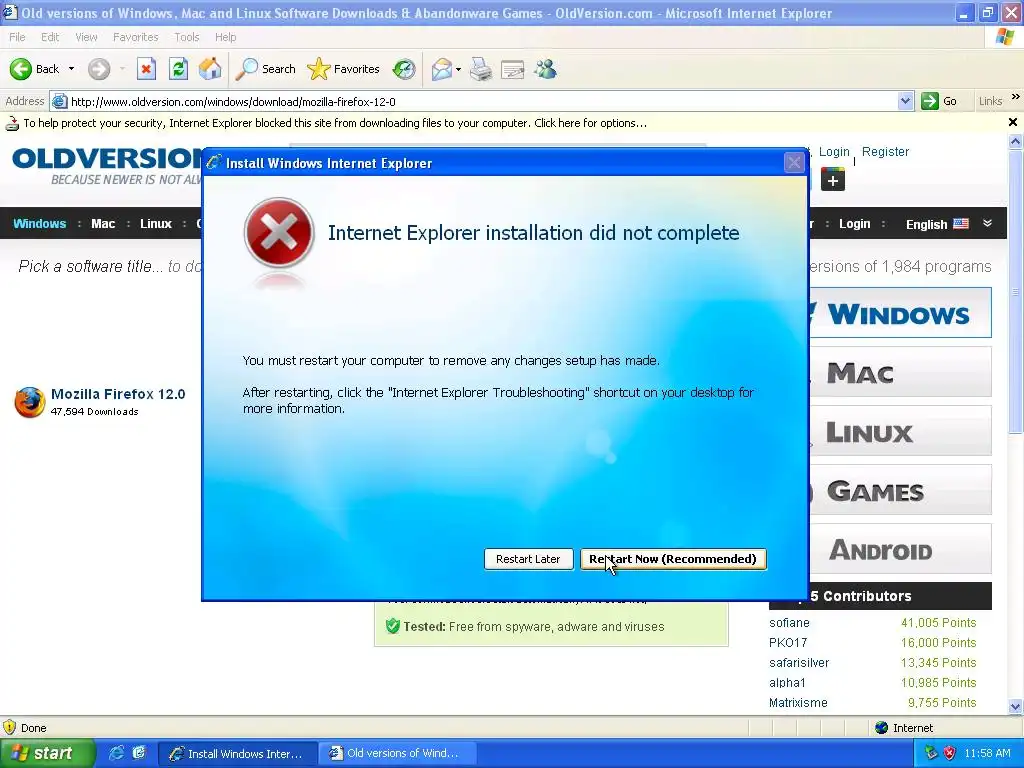Viewport: 1024px width, 768px height.
Task: Click the scrollbar up arrow
Action: click(1016, 140)
